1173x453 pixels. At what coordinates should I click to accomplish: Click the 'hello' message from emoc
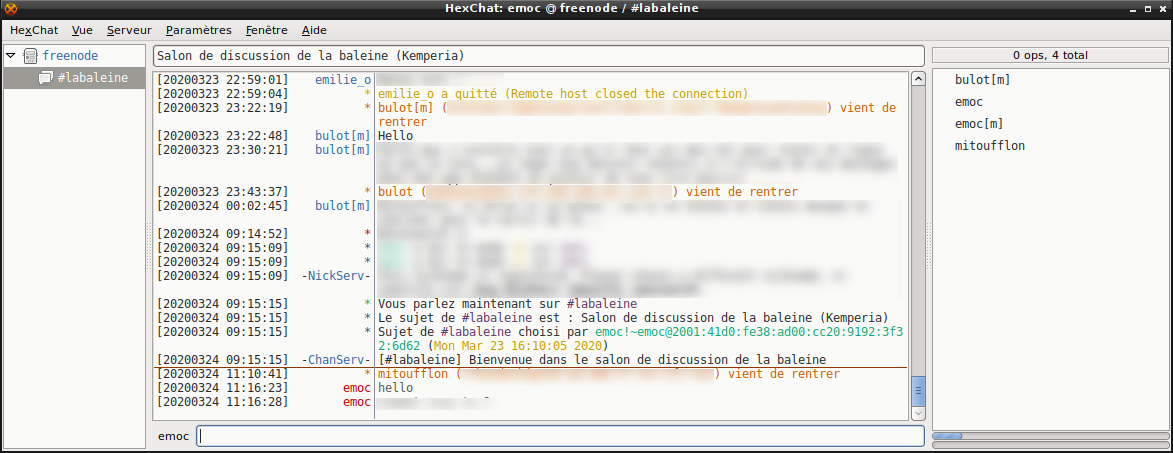click(x=396, y=388)
